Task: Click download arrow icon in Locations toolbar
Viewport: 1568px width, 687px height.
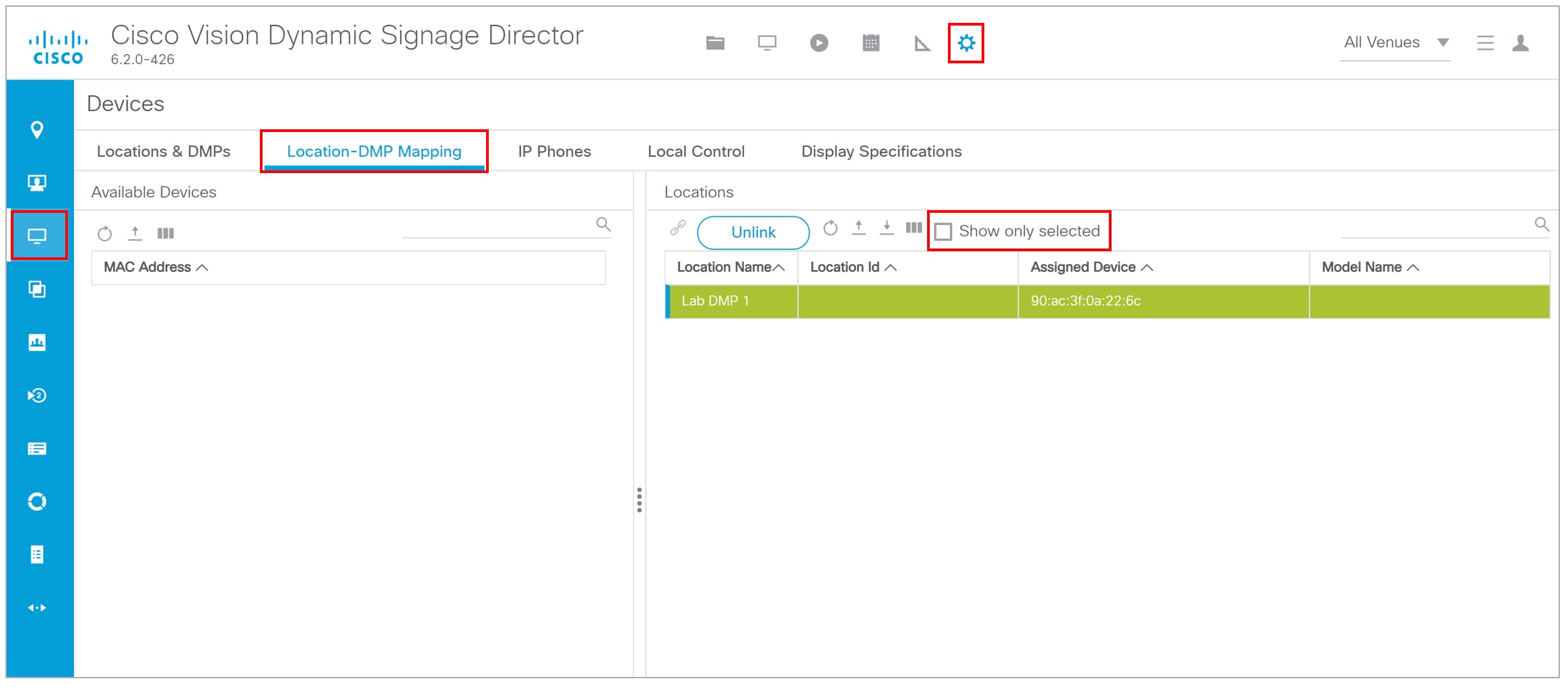Action: (x=887, y=228)
